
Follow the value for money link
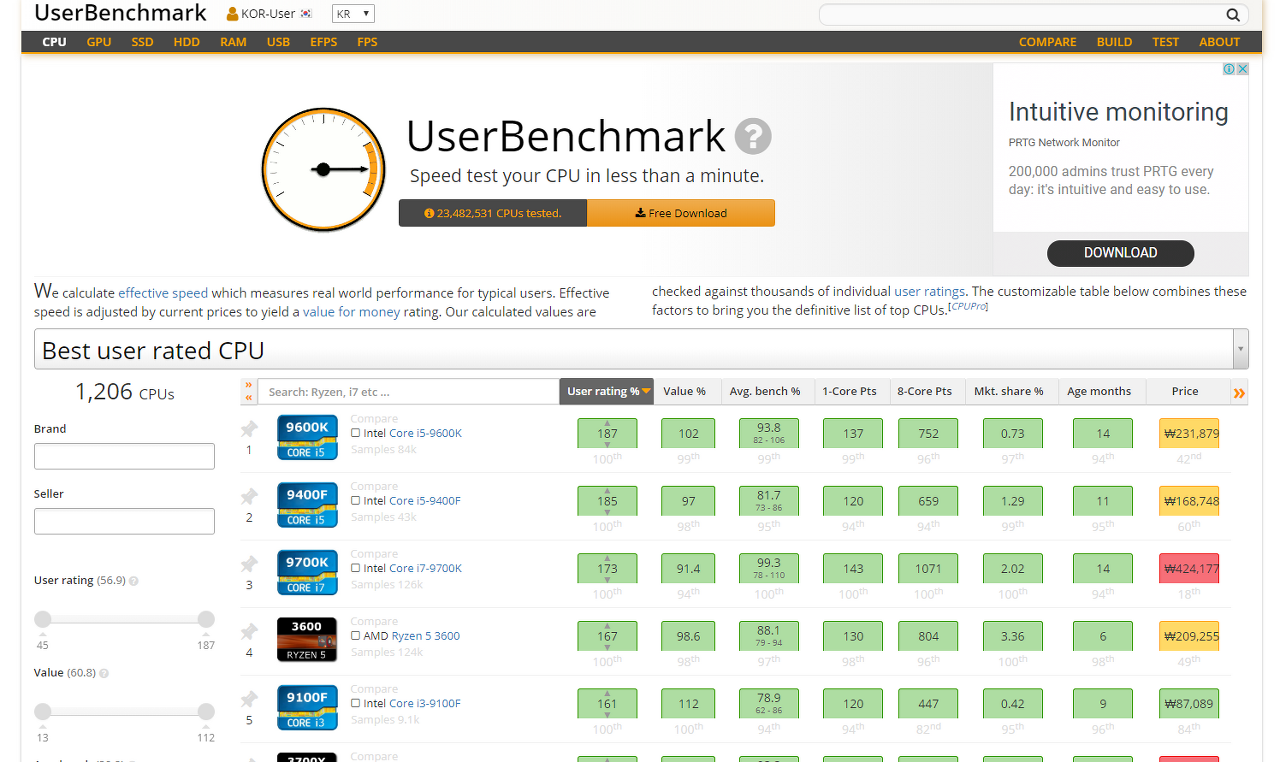pos(351,311)
